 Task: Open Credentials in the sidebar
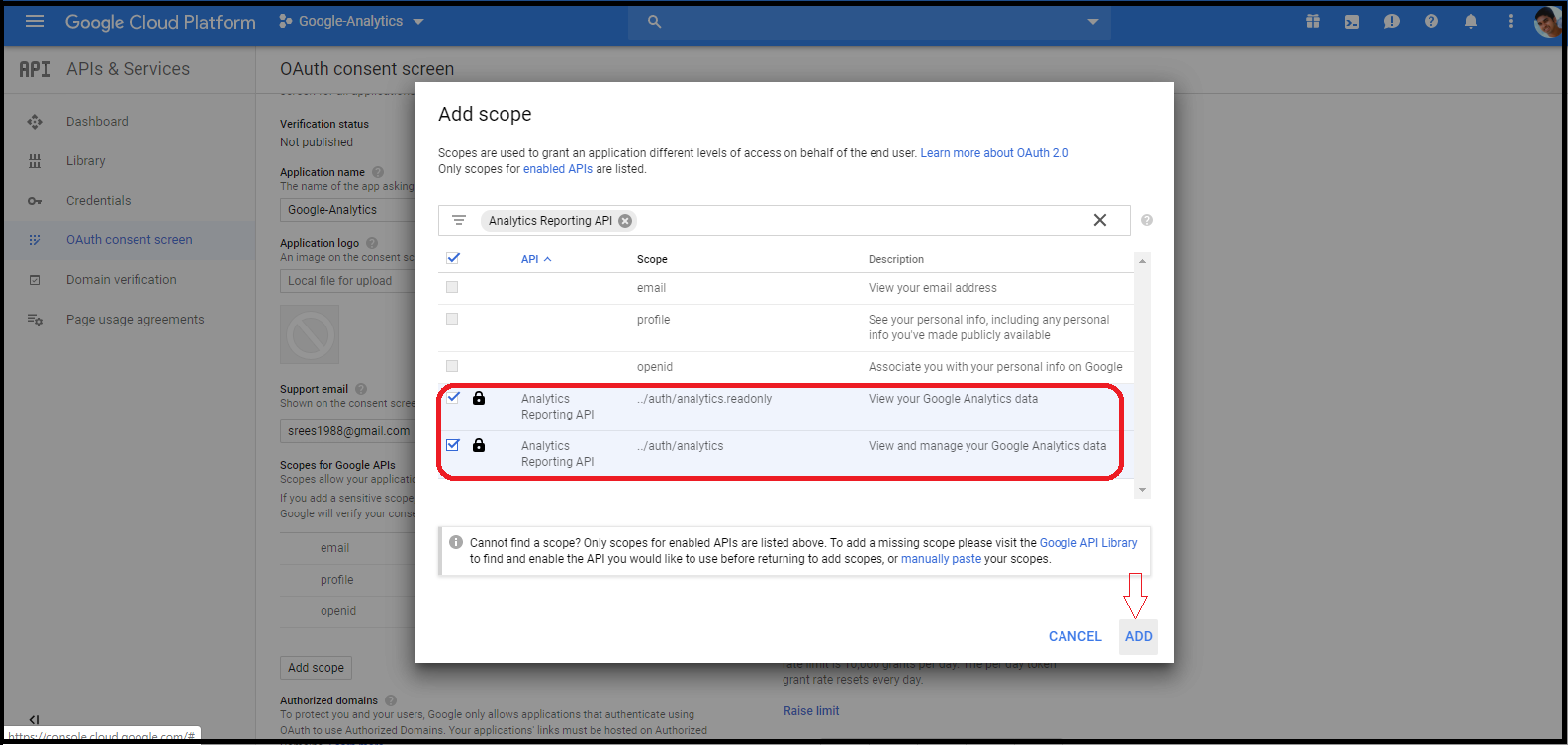tap(98, 201)
